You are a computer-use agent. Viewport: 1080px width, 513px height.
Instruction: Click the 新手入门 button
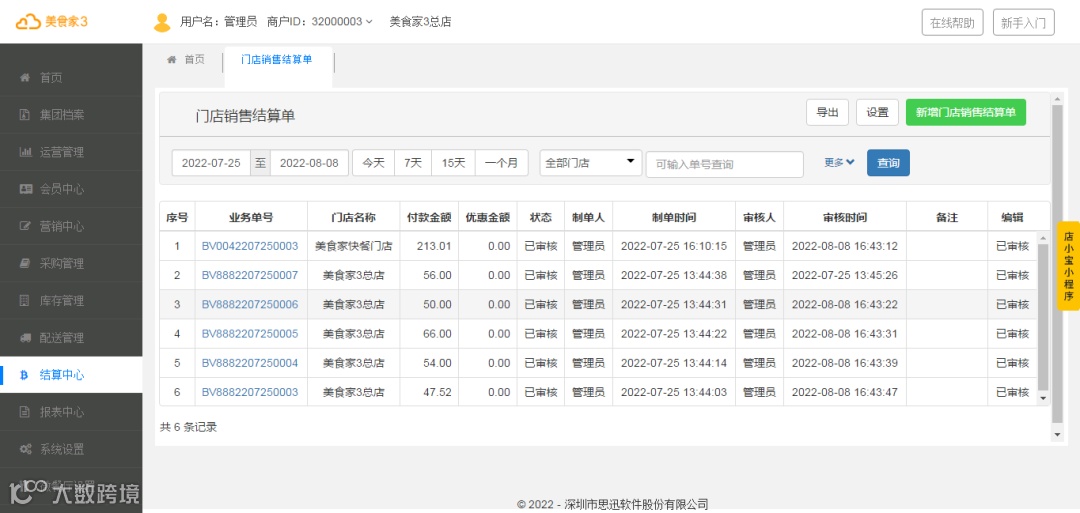[x=1024, y=23]
